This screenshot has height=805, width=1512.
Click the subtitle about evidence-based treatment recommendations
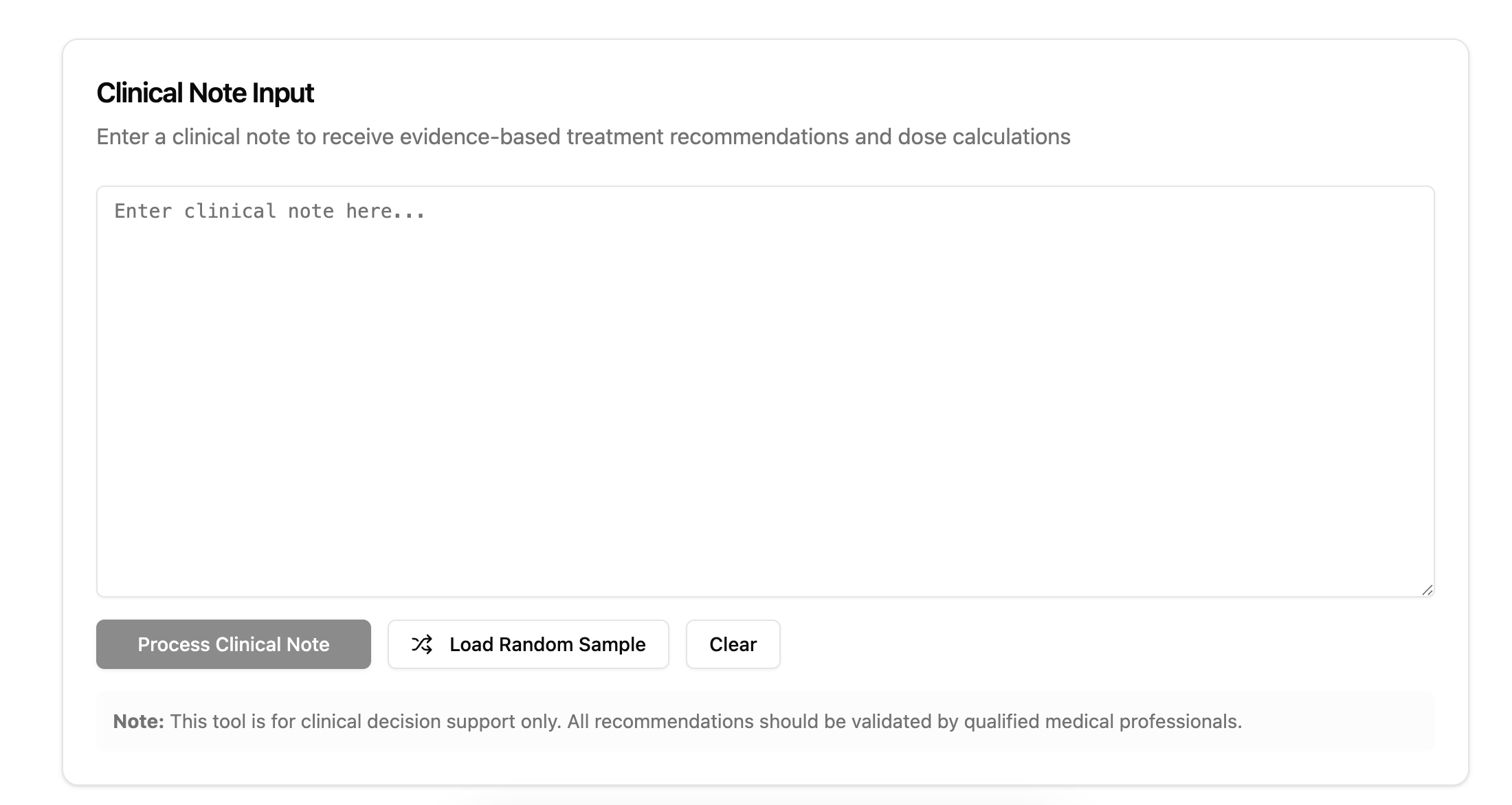point(583,137)
